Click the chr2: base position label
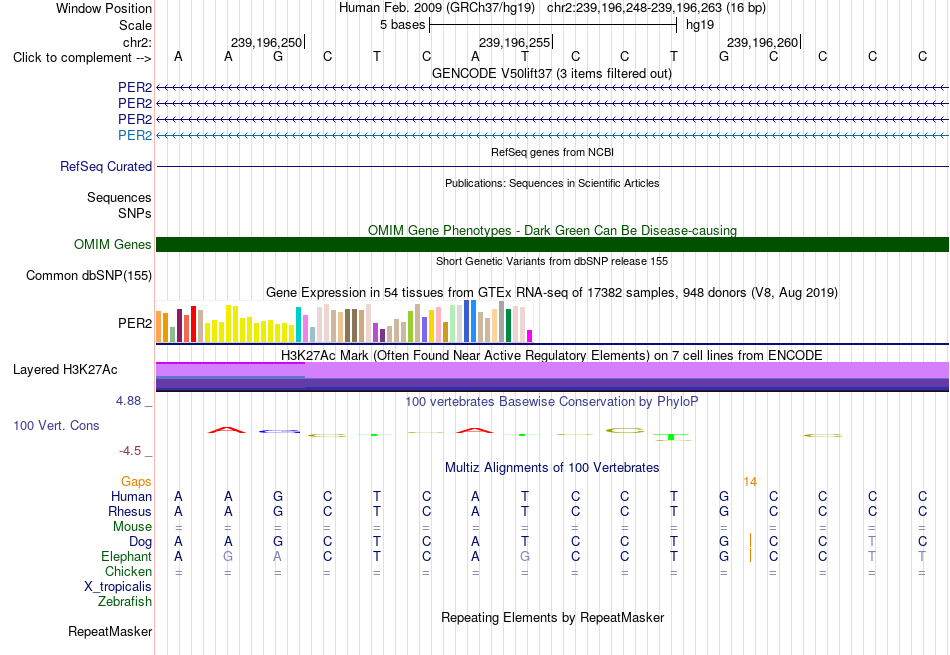 [x=138, y=42]
